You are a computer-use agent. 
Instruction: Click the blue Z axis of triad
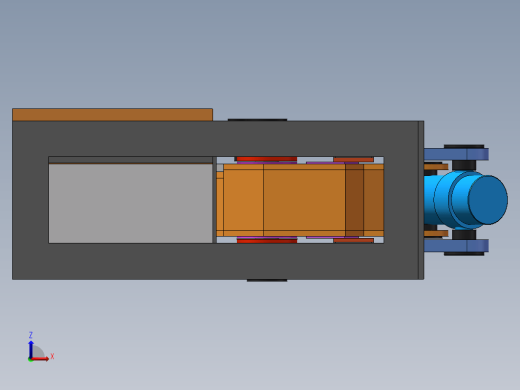(x=31, y=350)
